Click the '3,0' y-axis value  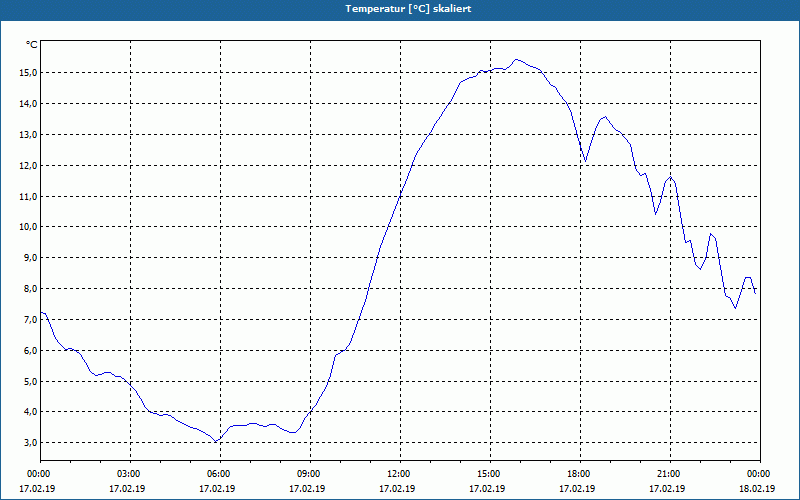point(31,442)
